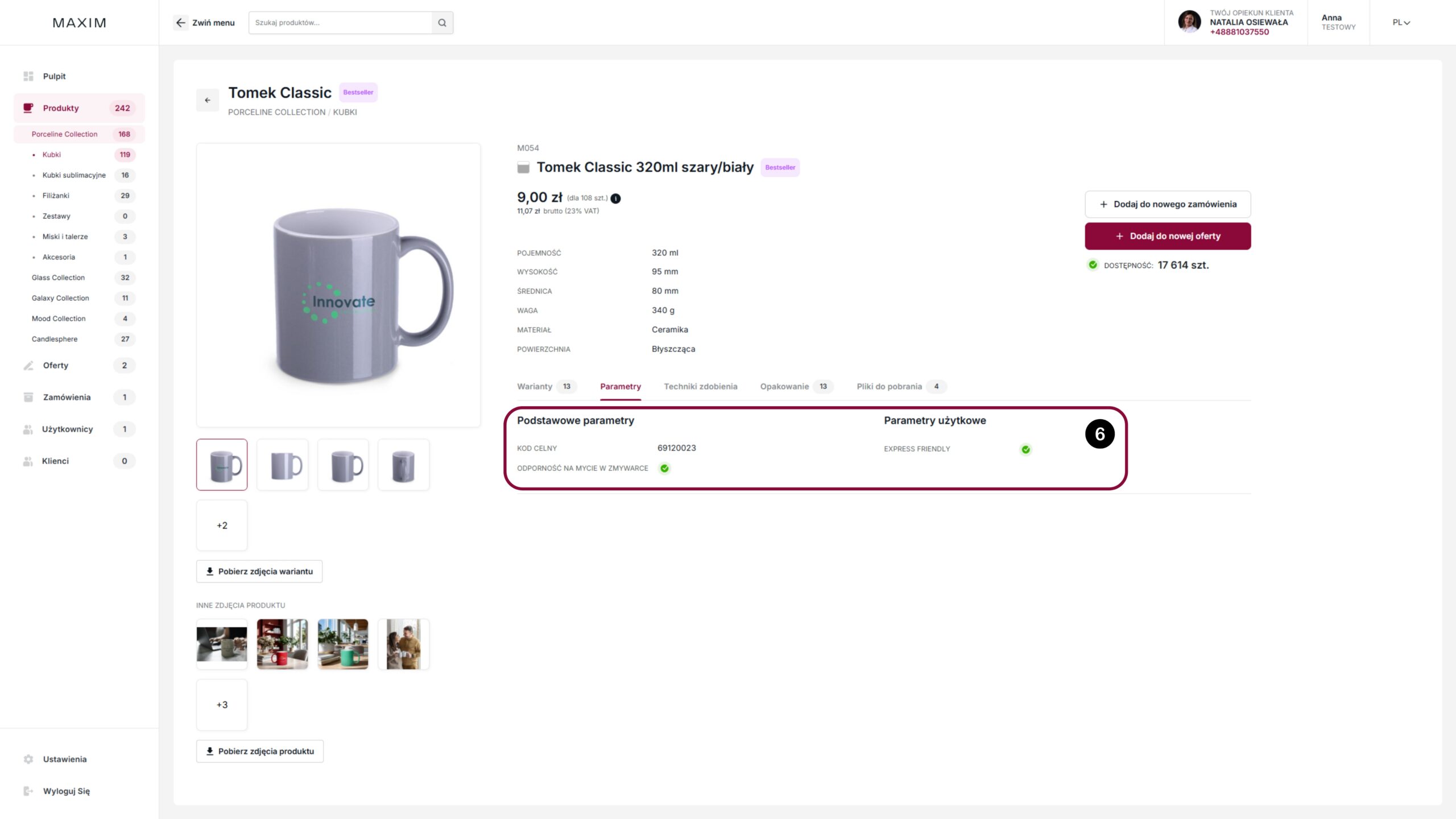Click the Wyloguj Się logout icon
1456x819 pixels.
pyautogui.click(x=28, y=791)
